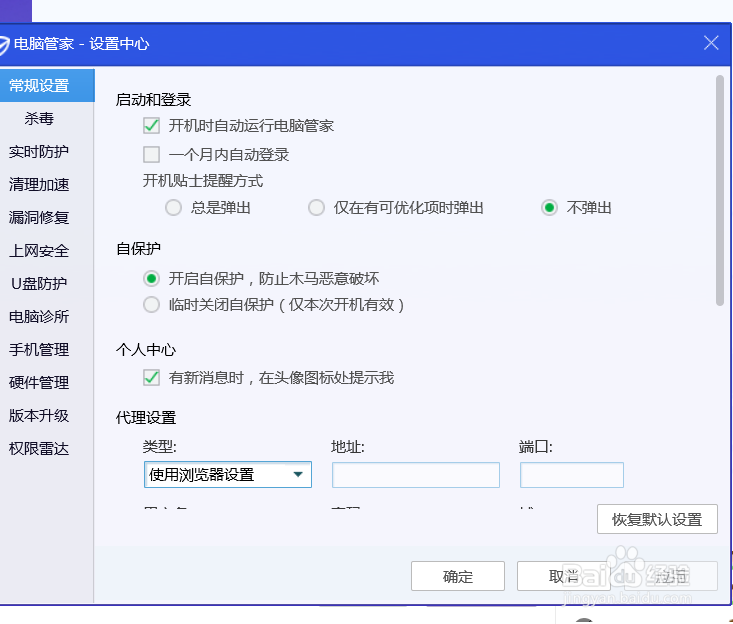Click the proxy 端口 input field

click(x=572, y=475)
